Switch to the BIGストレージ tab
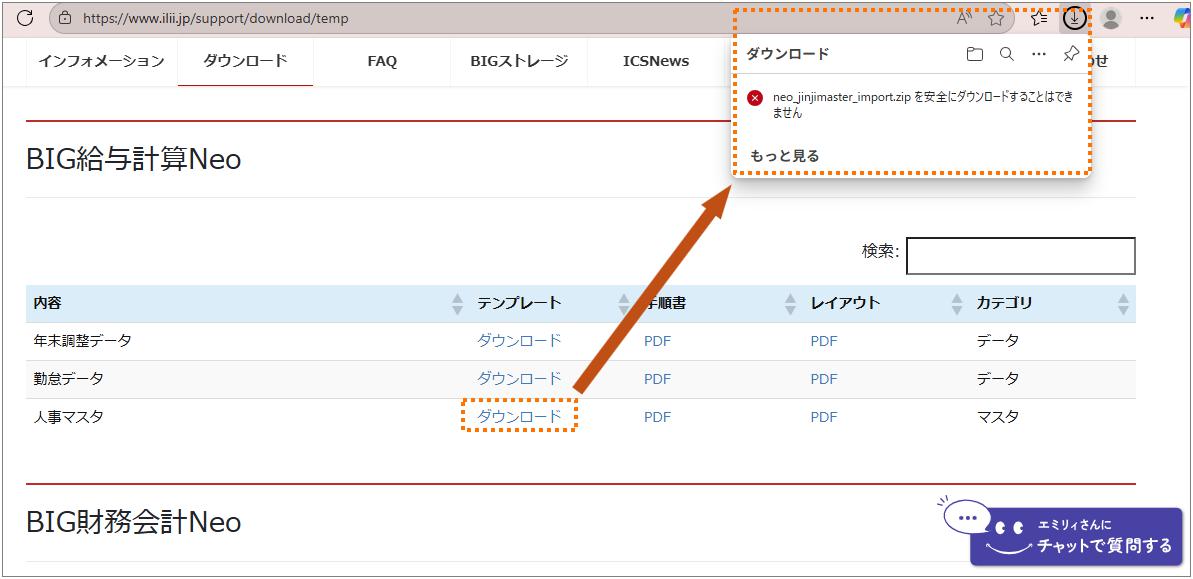Screen dimensions: 1193x579 coord(519,61)
